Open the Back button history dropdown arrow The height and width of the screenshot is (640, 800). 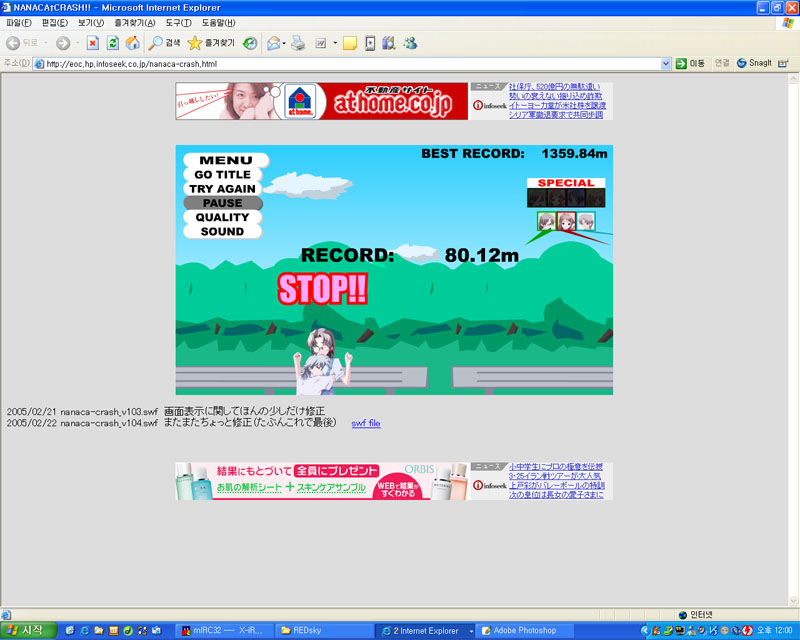click(46, 43)
